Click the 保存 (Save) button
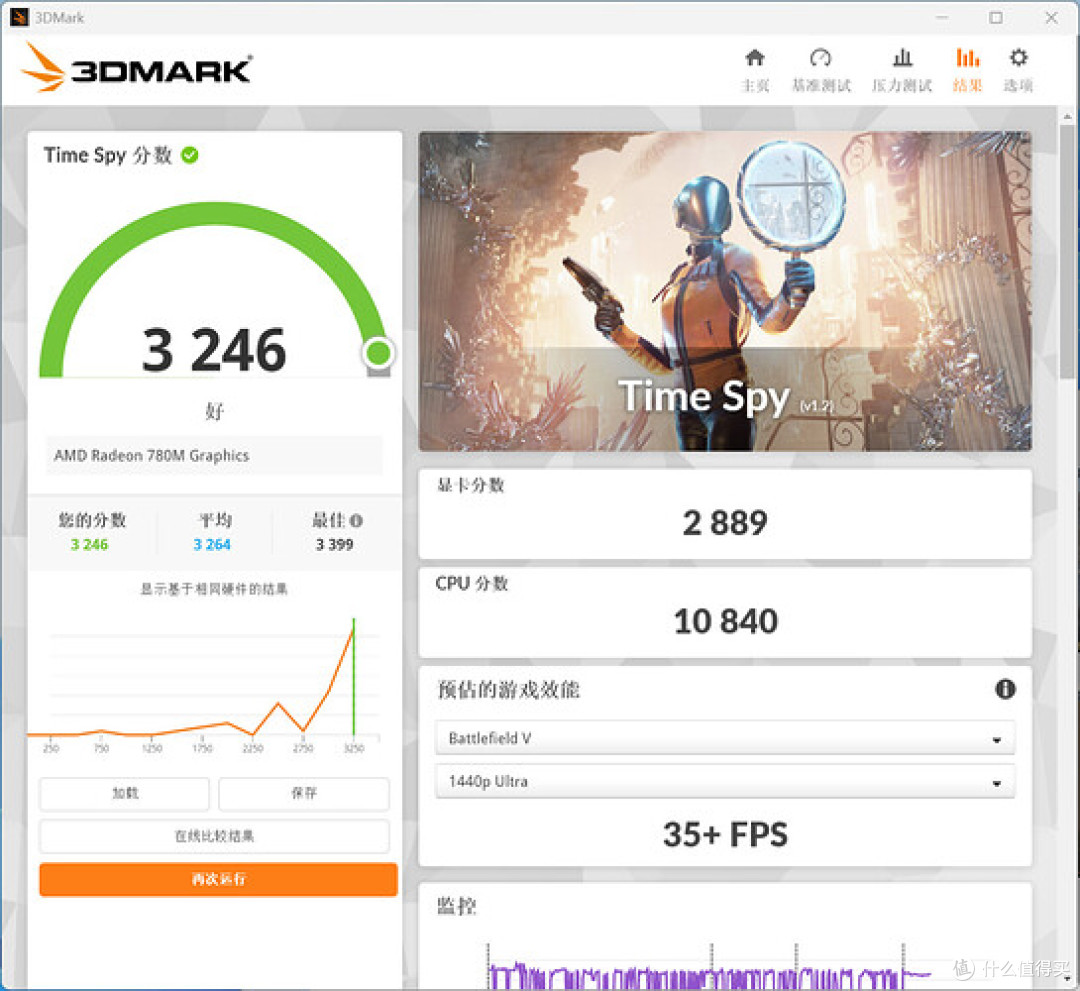 304,793
